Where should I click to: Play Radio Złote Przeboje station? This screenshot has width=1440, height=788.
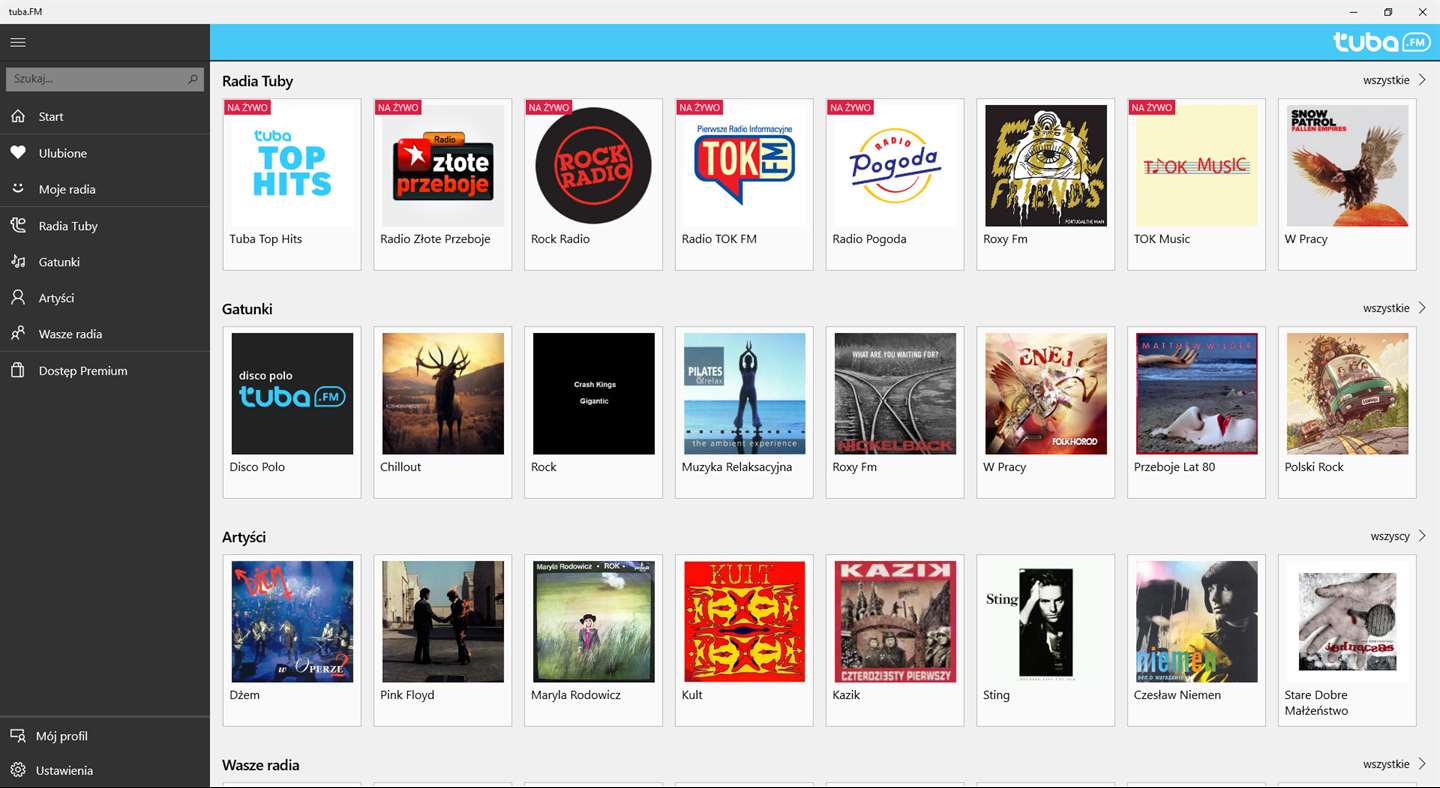pyautogui.click(x=443, y=184)
